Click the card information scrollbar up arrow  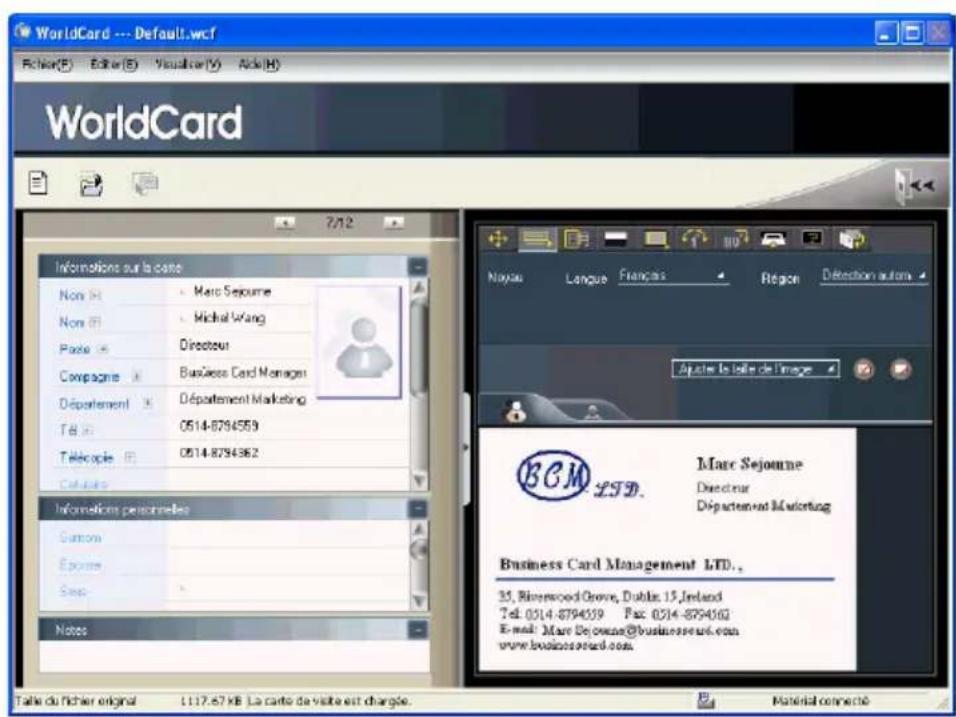pos(418,289)
